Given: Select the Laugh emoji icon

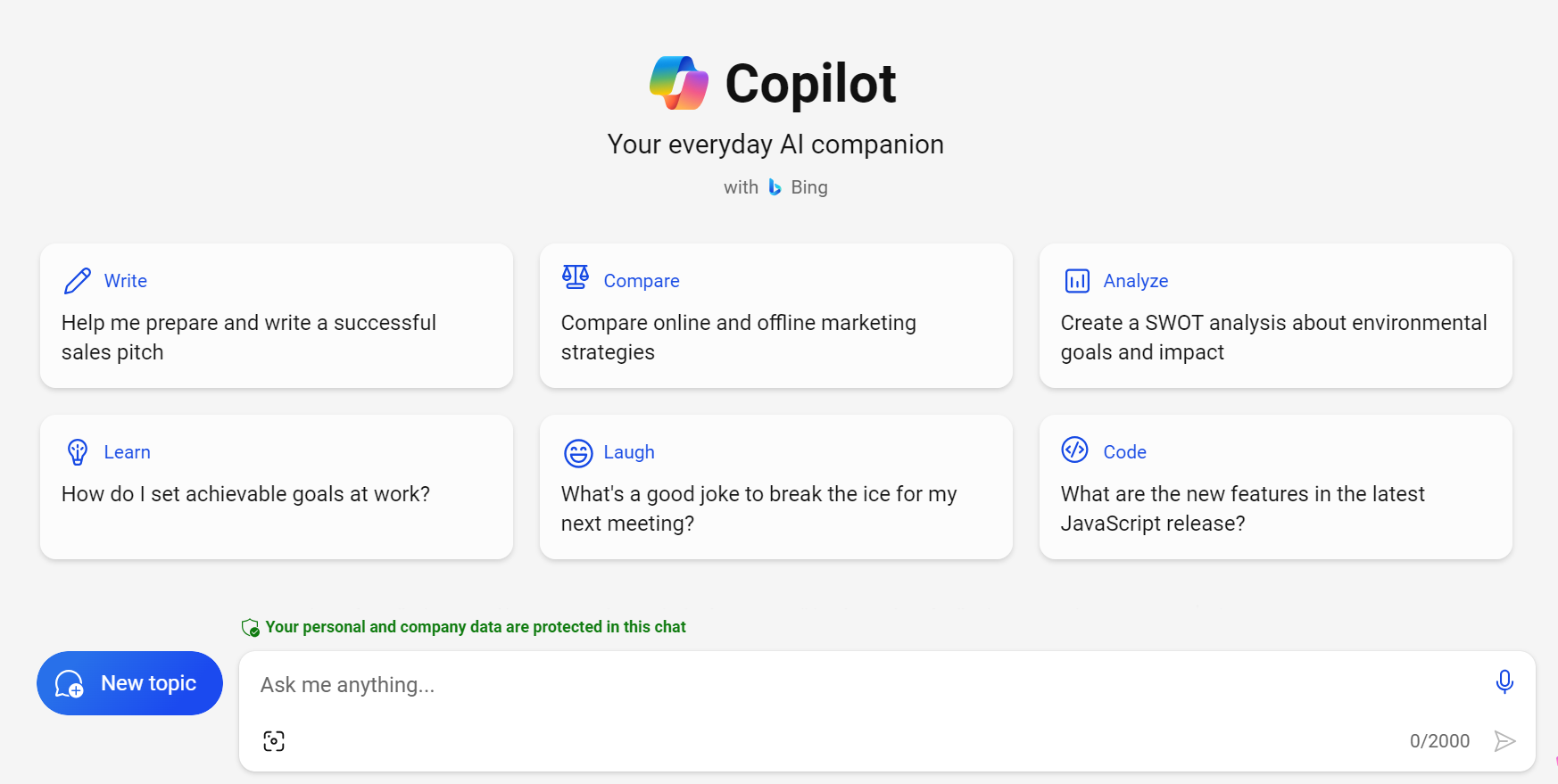Looking at the screenshot, I should tap(578, 452).
